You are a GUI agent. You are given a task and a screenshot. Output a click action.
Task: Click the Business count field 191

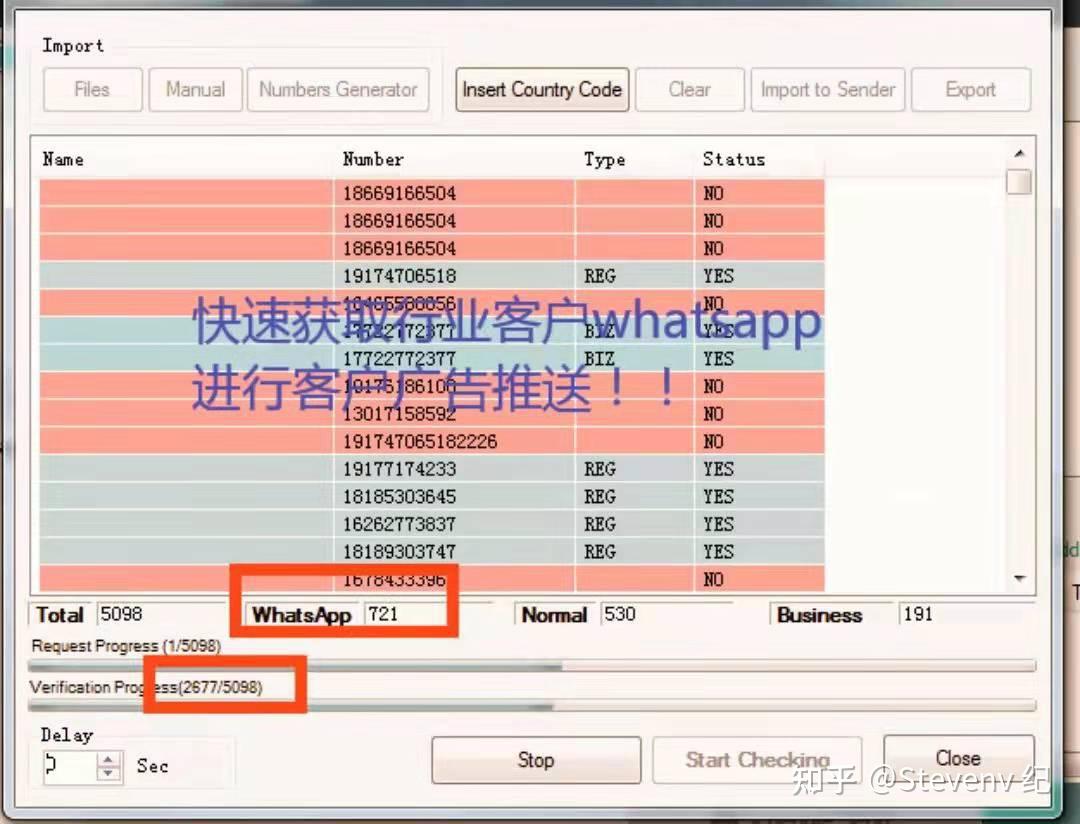[966, 614]
